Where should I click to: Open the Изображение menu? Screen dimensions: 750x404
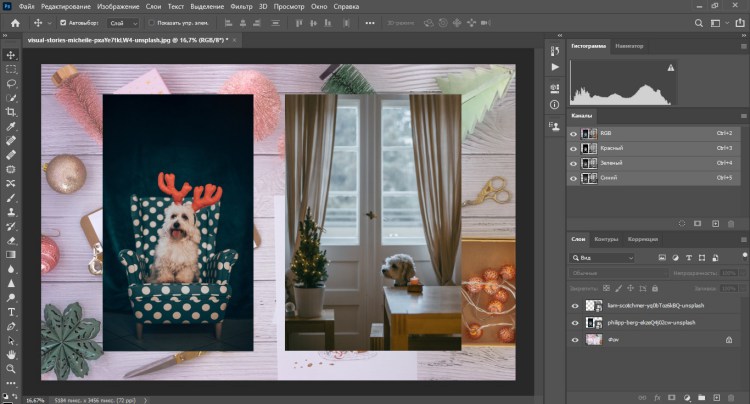tap(118, 6)
